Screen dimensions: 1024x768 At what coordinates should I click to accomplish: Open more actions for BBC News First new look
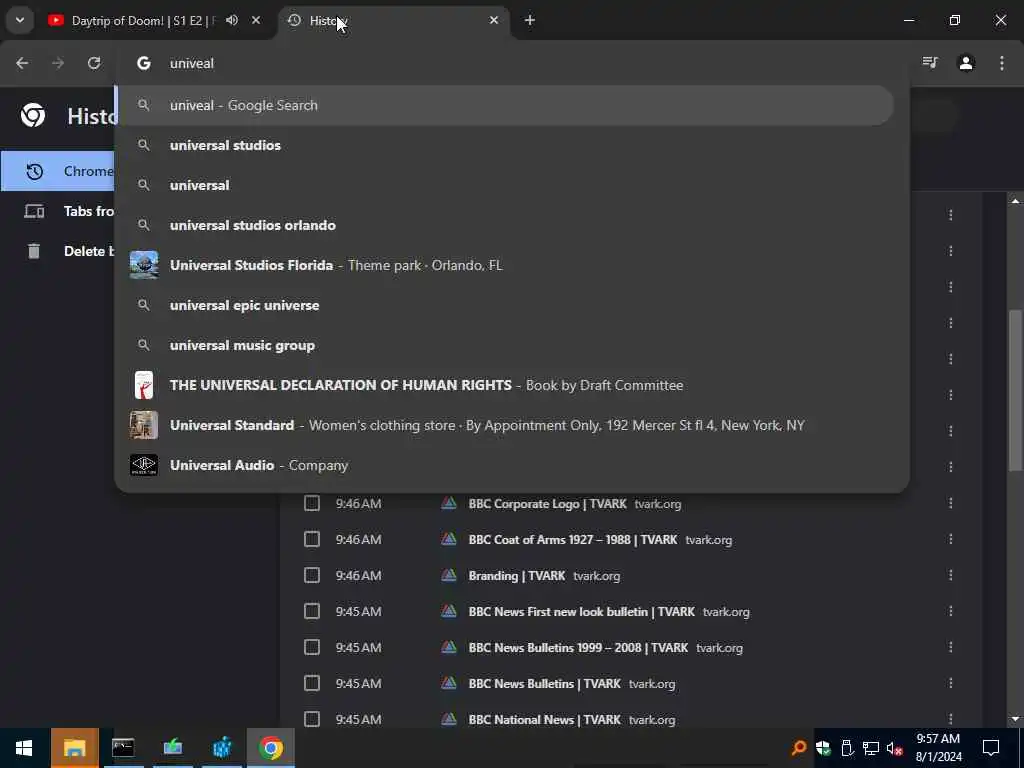point(951,611)
